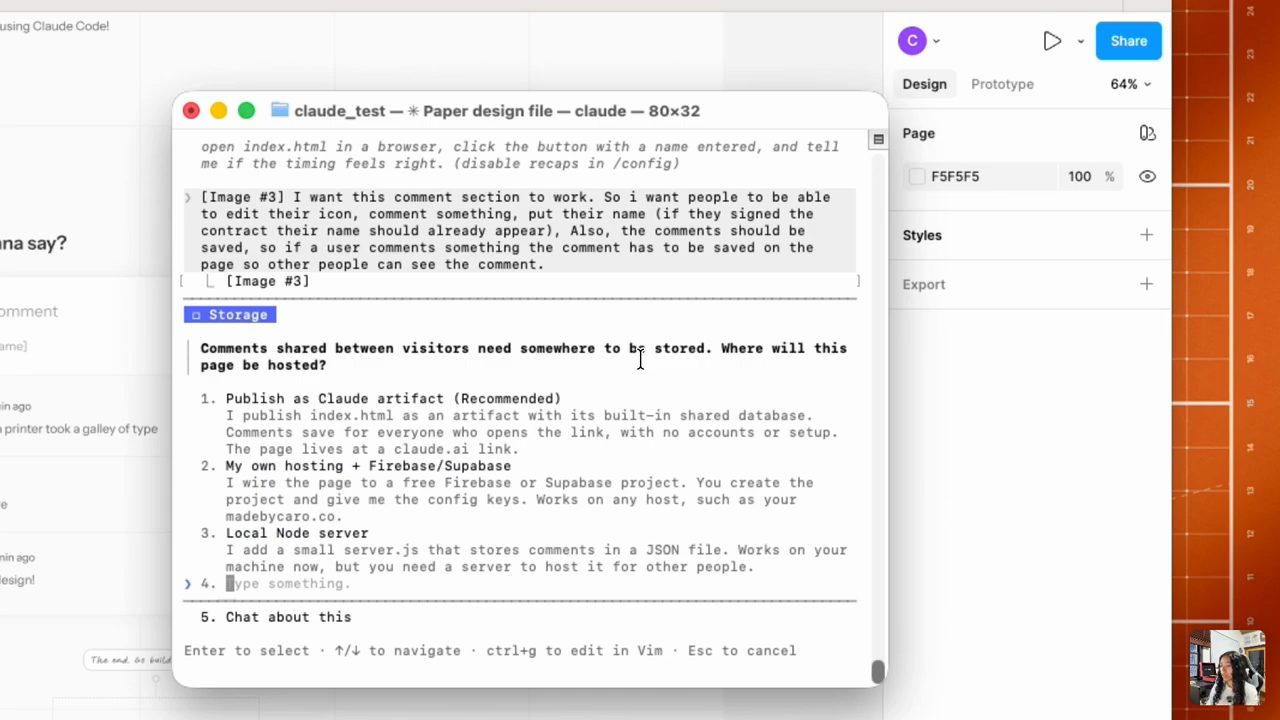This screenshot has height=720, width=1280.
Task: Open the avatar dropdown chevron
Action: pos(936,42)
